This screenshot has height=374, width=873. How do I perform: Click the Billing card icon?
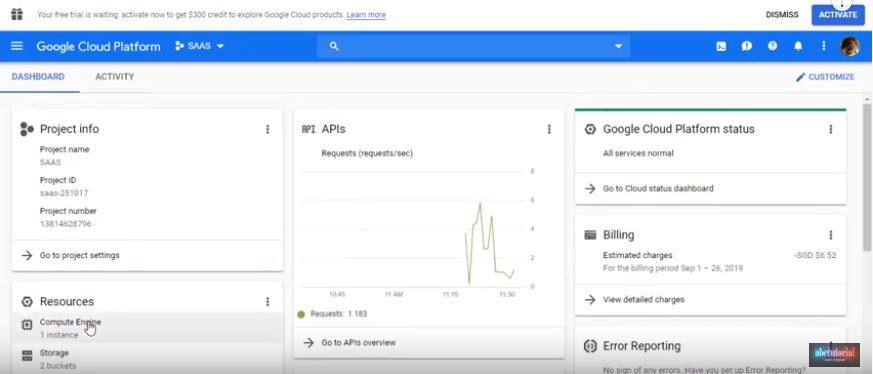590,235
